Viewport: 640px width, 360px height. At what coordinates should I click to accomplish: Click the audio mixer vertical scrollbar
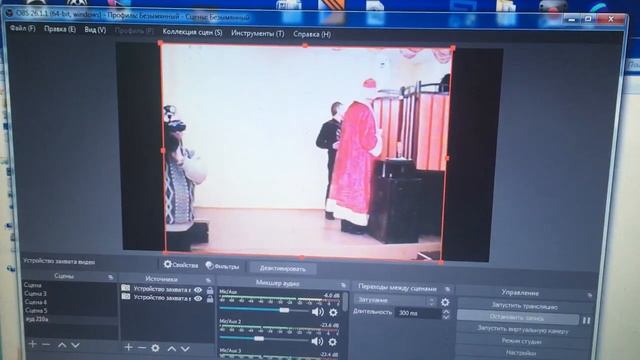(x=346, y=301)
